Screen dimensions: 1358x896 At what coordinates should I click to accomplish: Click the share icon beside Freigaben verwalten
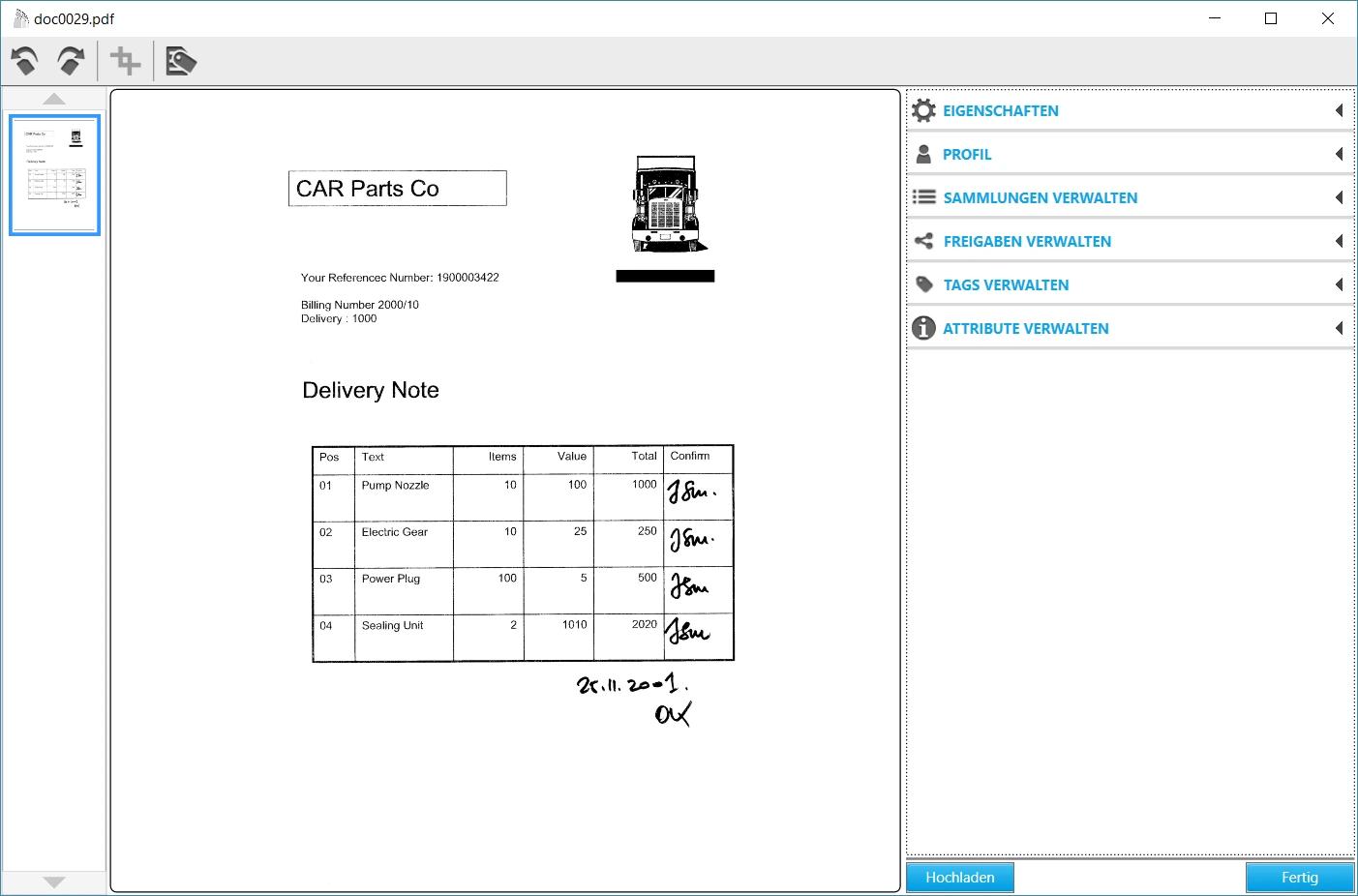[x=924, y=241]
